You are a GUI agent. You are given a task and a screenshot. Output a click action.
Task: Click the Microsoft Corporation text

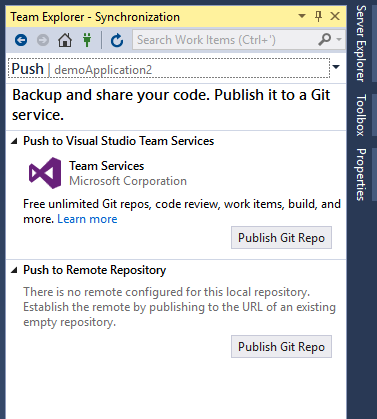point(128,181)
